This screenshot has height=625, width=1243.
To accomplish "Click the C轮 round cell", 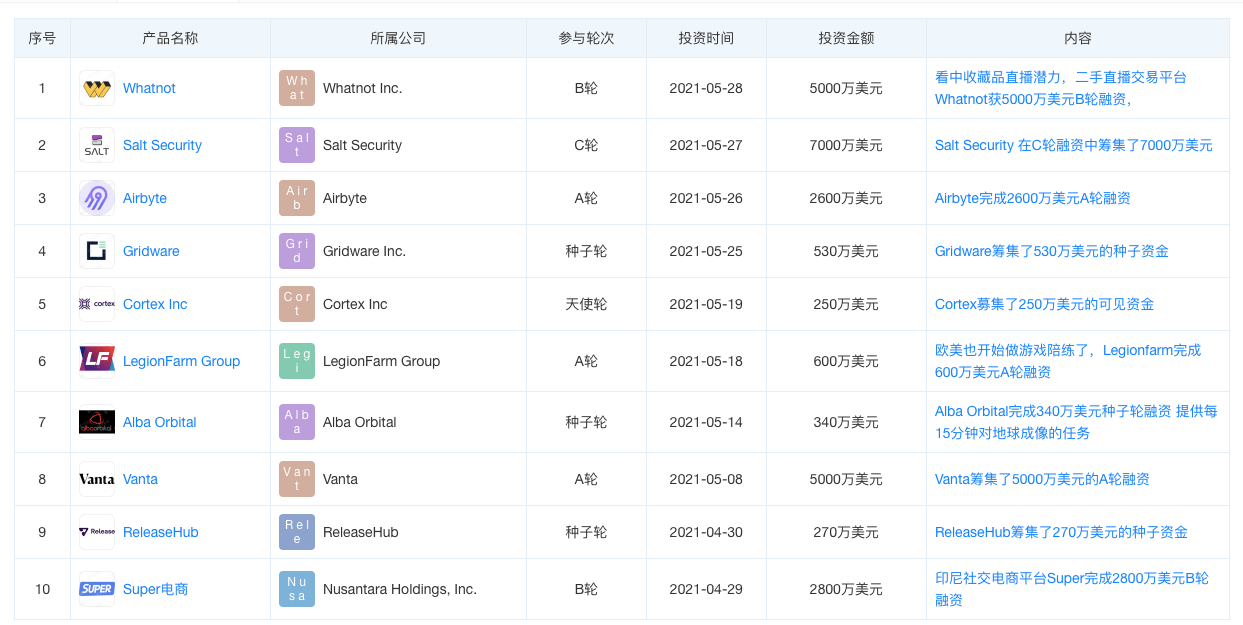I will (586, 145).
